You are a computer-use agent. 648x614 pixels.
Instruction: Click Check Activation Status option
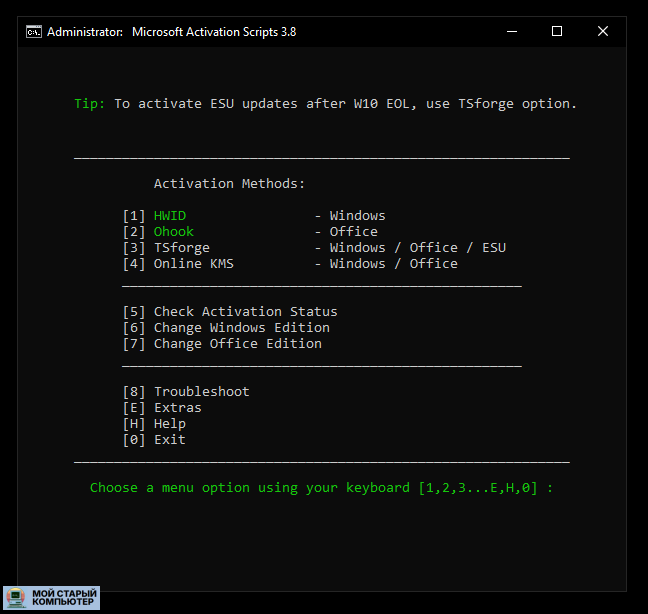tap(245, 312)
